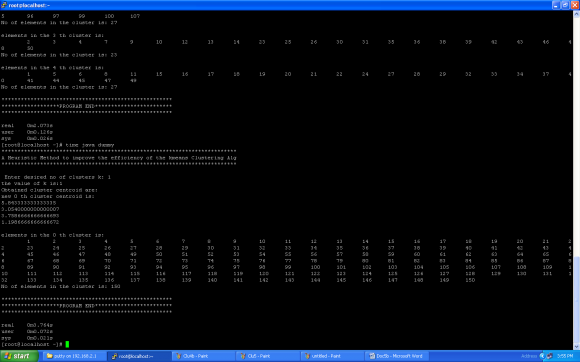Click 'elements in the 3 th cluster is:' line
Viewport: 580px width, 362px height.
pos(53,35)
